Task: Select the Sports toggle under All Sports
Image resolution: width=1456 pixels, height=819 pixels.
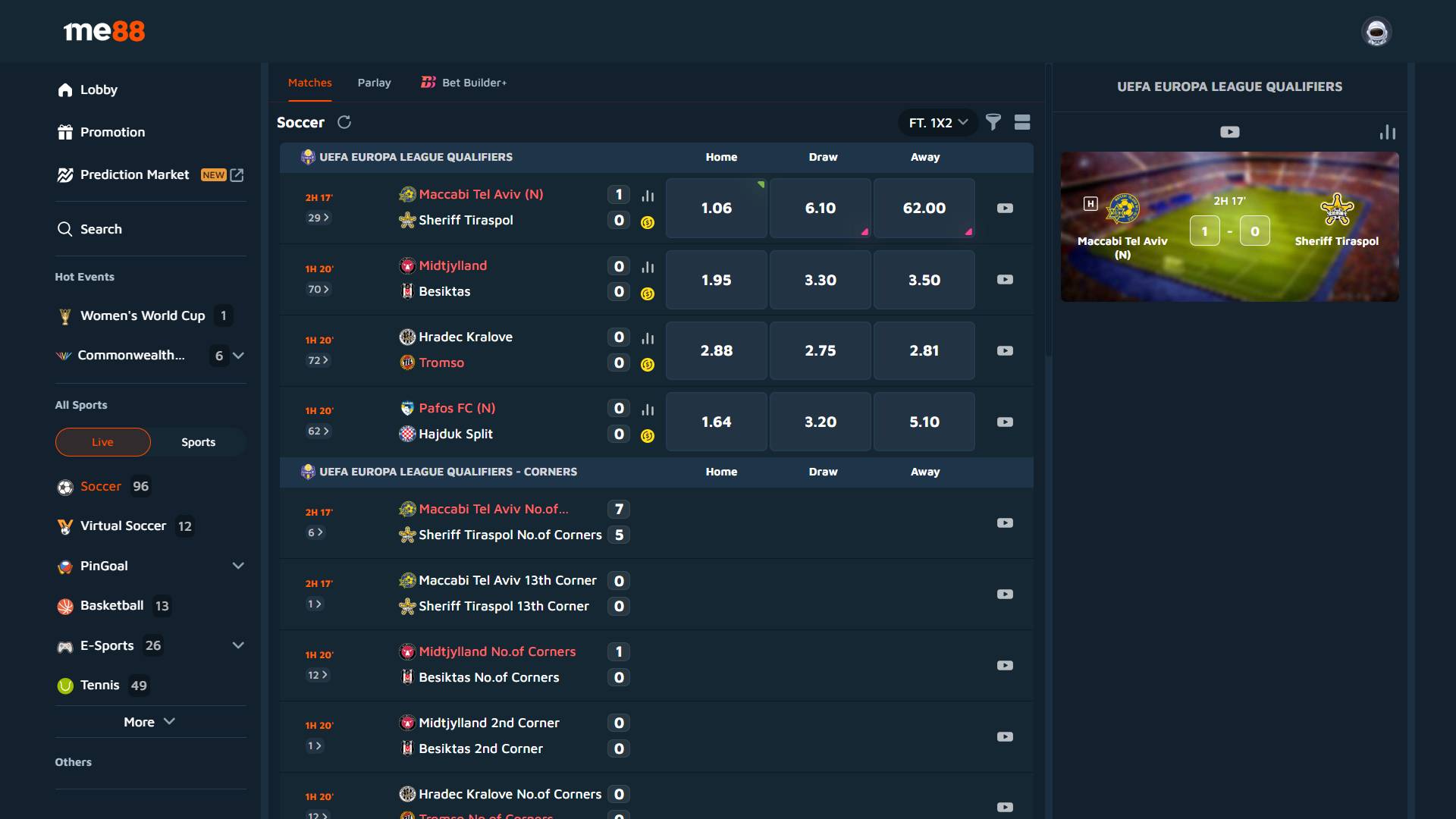Action: click(199, 442)
